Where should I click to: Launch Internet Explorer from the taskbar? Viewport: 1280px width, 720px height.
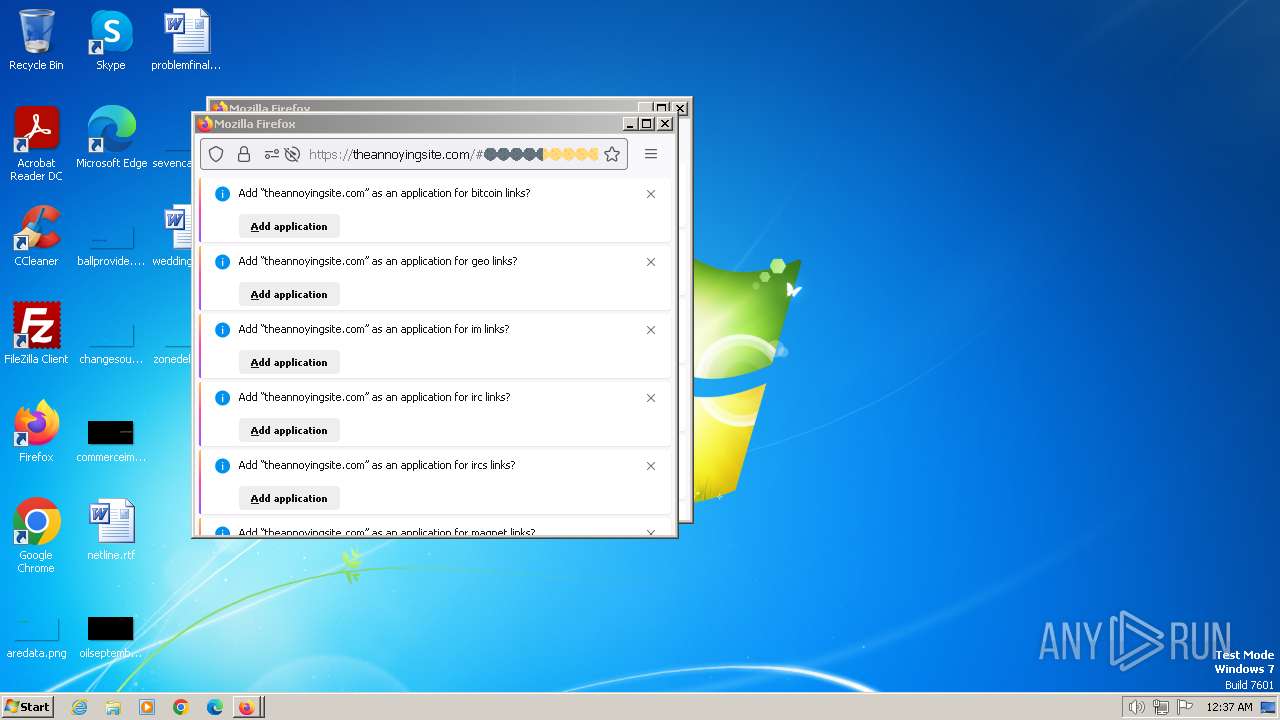click(79, 707)
